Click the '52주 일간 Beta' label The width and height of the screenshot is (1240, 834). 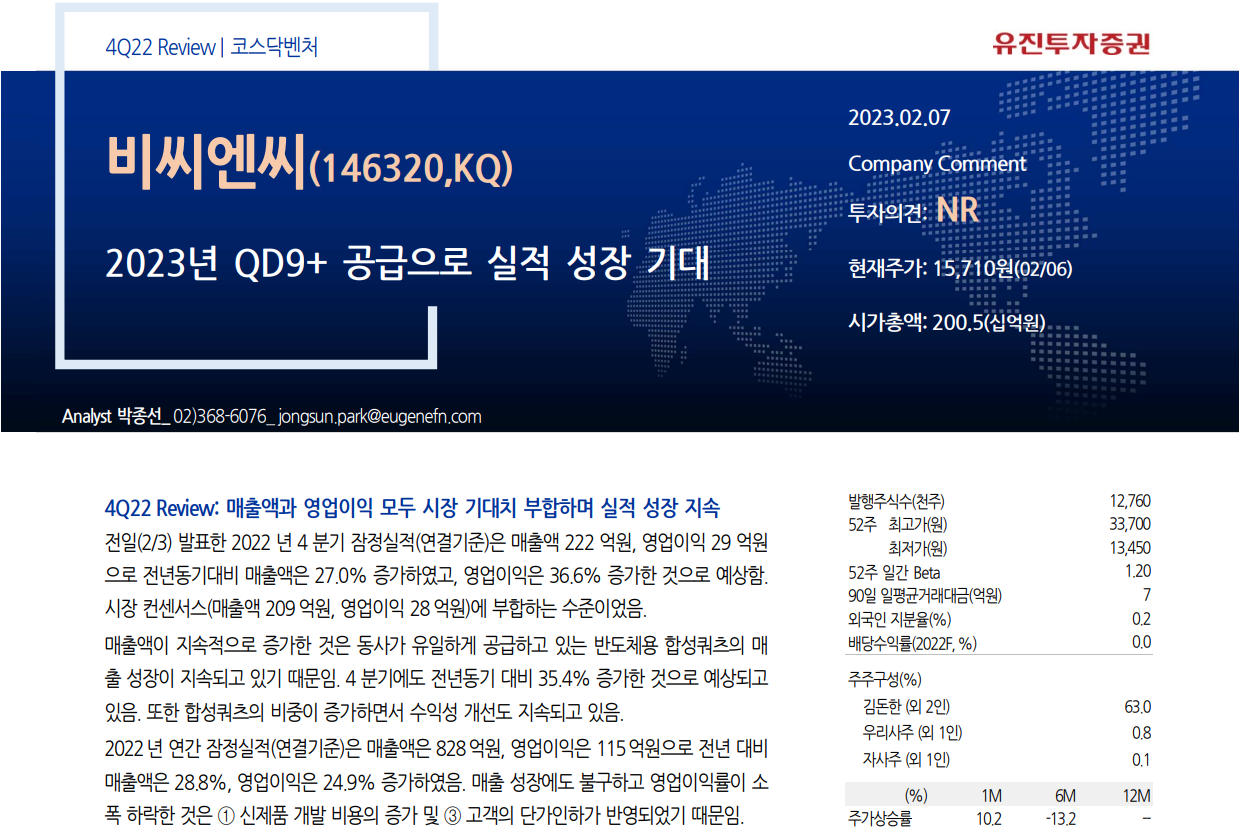893,572
